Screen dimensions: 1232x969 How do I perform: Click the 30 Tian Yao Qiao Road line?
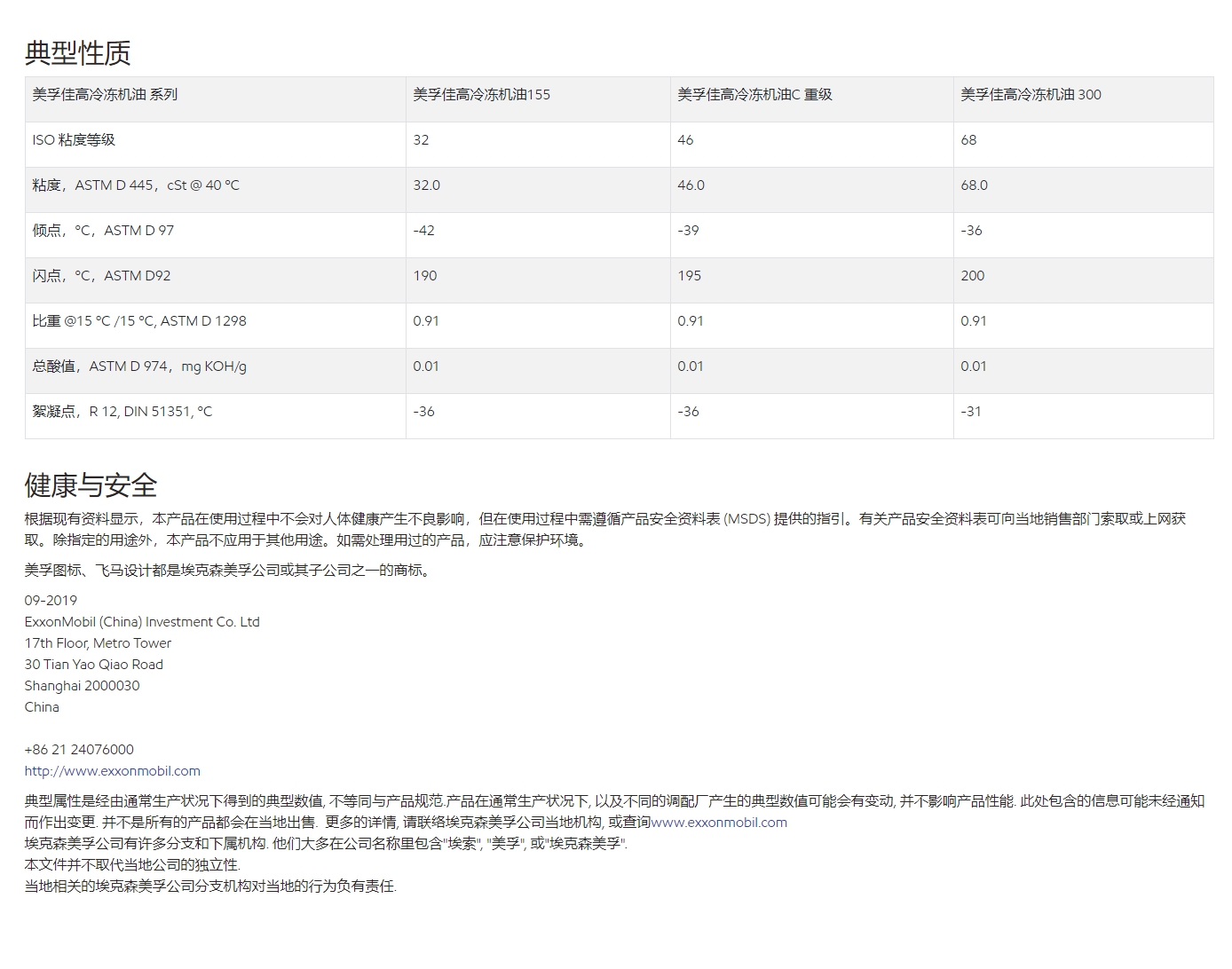94,665
